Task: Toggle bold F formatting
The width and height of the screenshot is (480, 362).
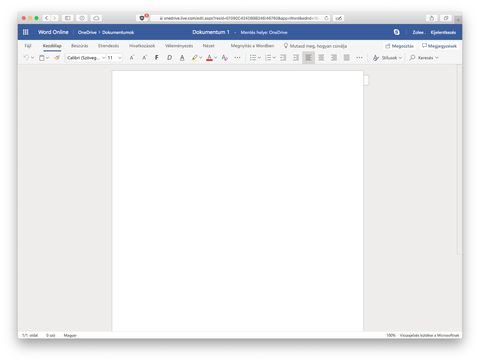Action: 157,58
